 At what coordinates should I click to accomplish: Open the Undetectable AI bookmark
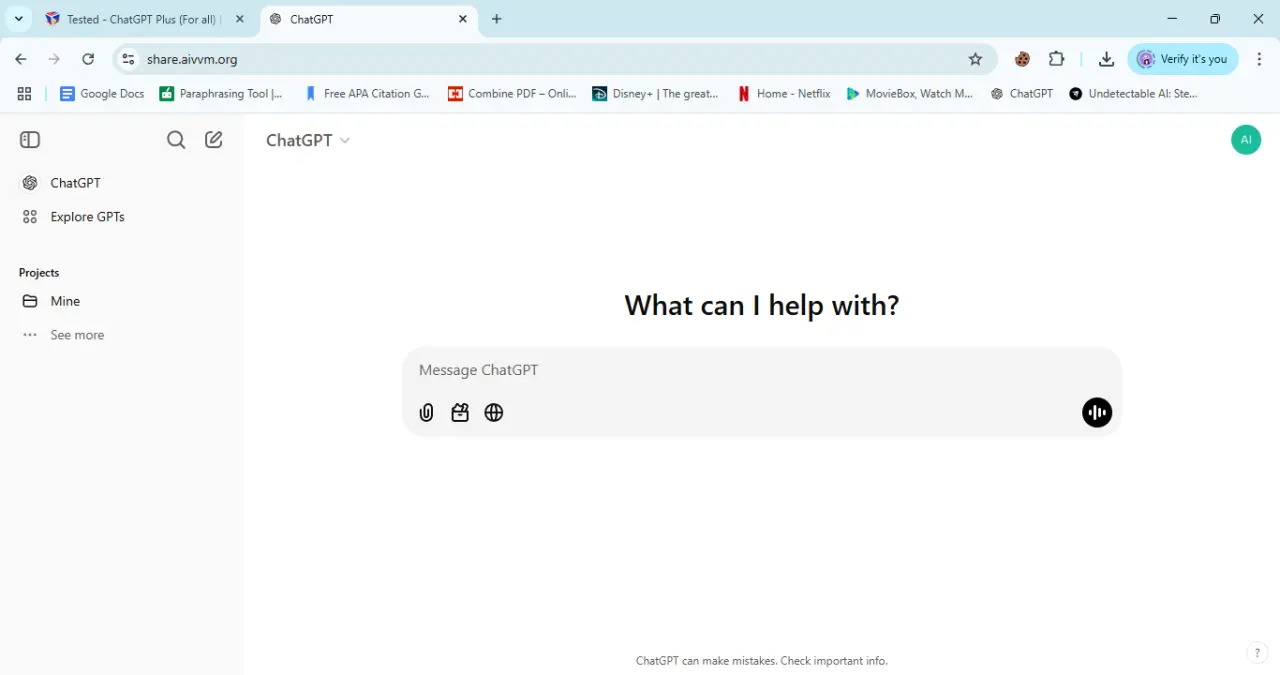pos(1133,94)
